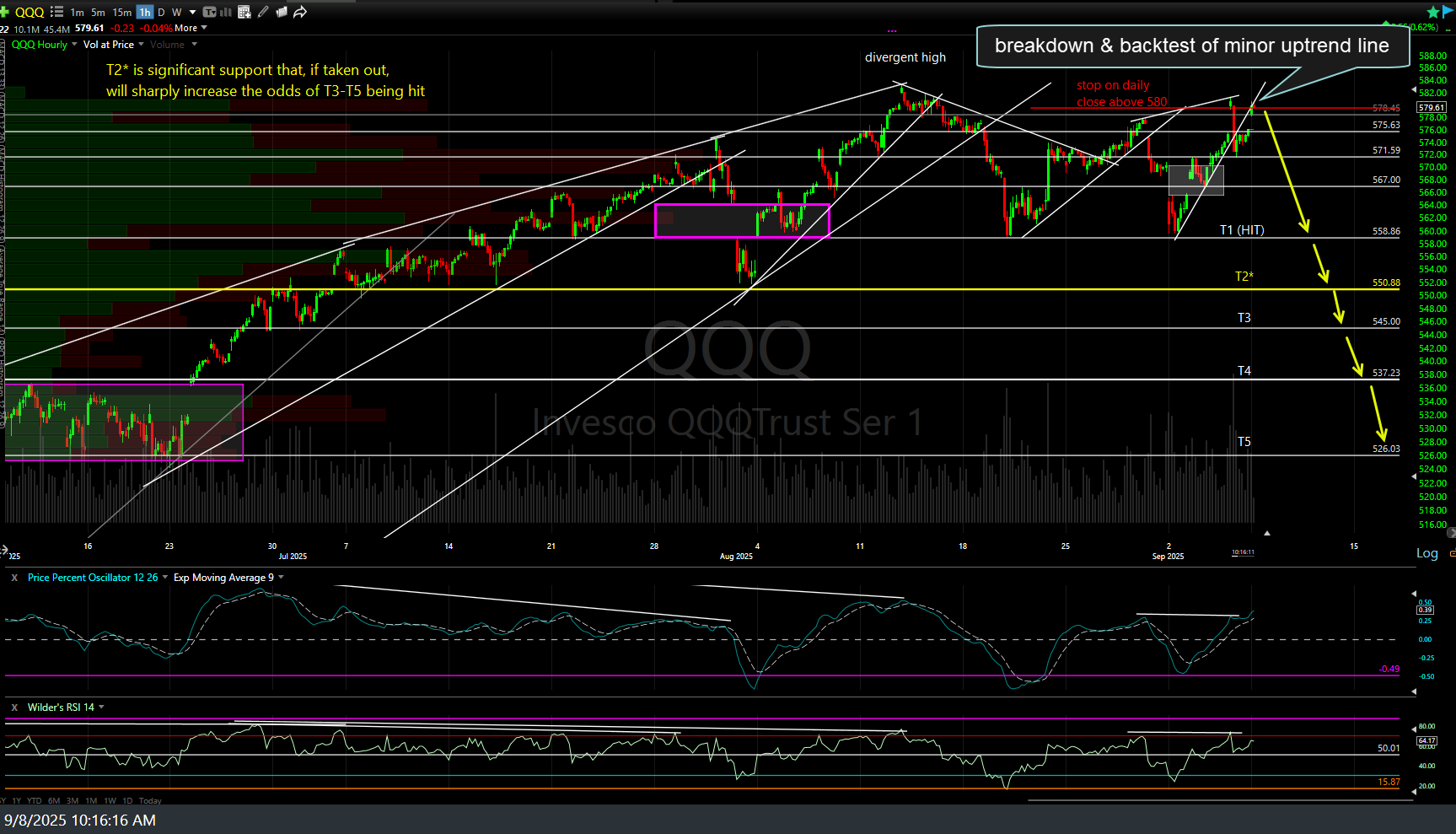Select the Daily (D) timeframe
The image size is (1456, 834).
coord(161,12)
